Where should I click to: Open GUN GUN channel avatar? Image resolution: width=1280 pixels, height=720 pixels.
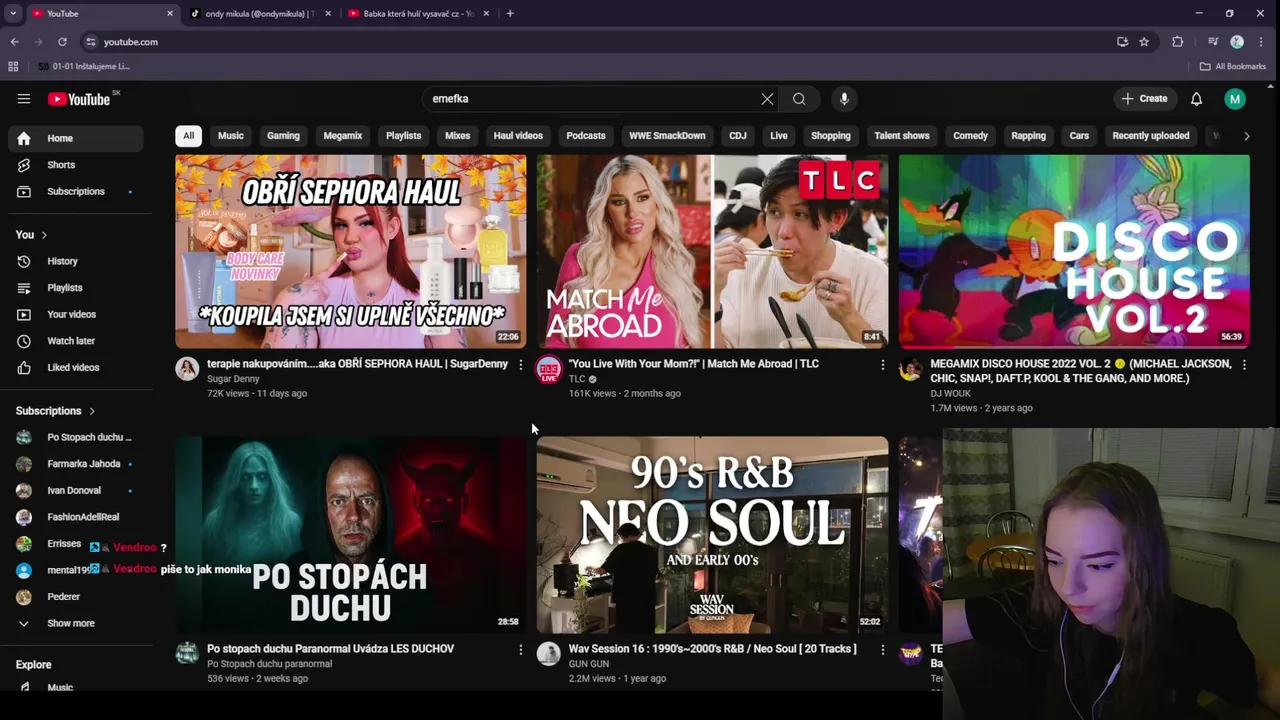(x=549, y=654)
